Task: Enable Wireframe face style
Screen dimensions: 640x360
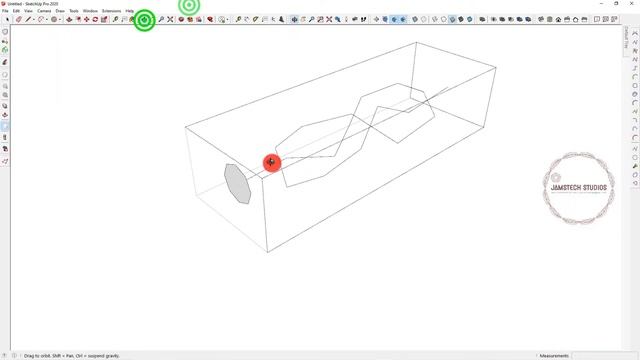Action: click(435, 19)
